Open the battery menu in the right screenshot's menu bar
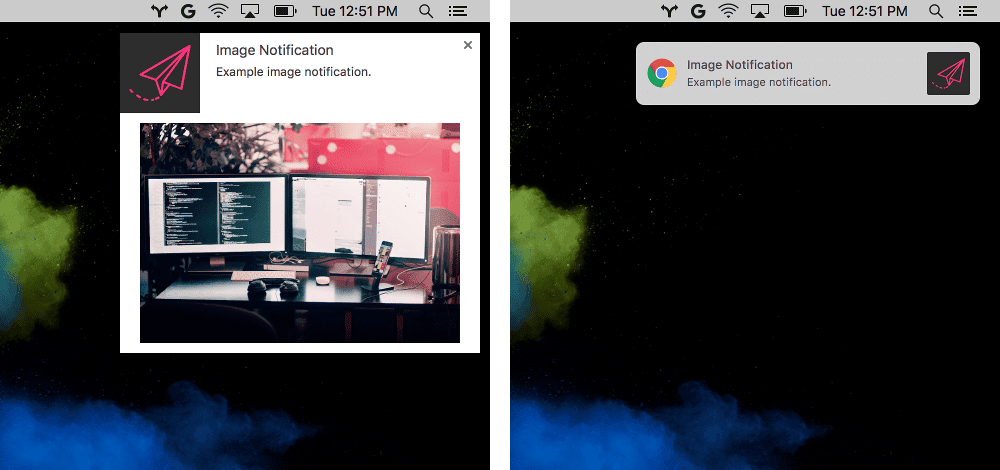 795,11
